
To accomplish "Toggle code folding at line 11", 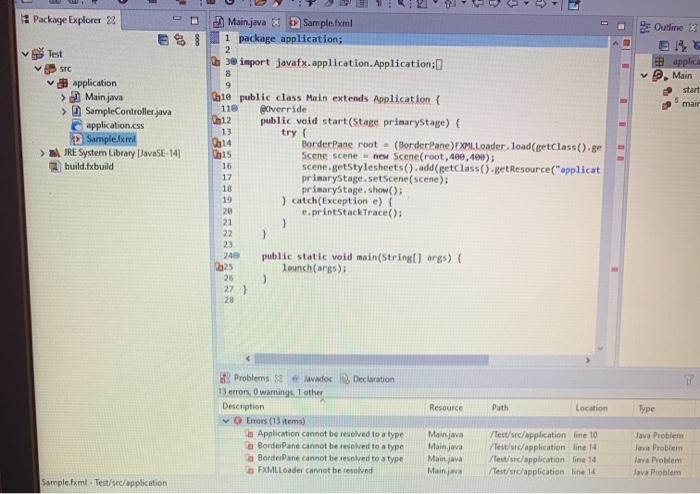I will (235, 108).
